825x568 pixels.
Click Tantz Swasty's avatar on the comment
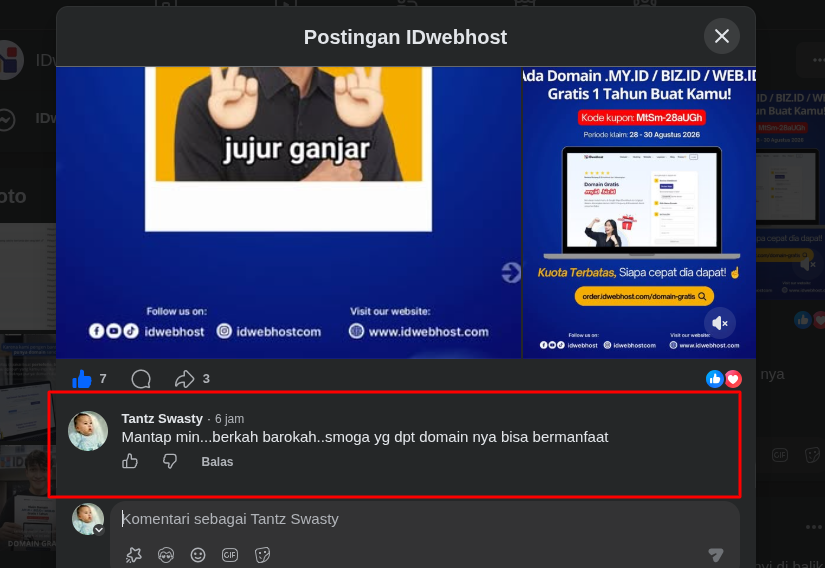click(88, 431)
